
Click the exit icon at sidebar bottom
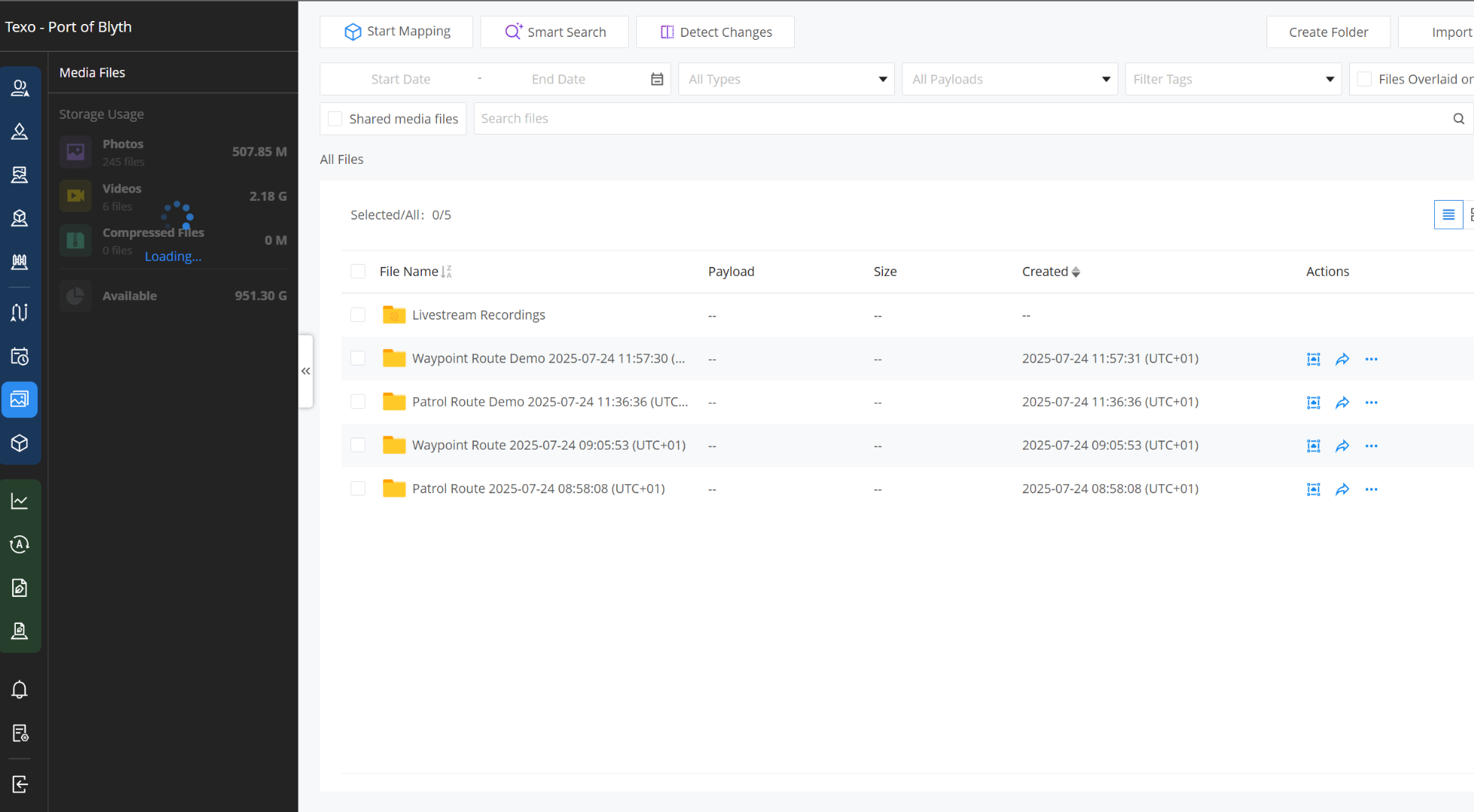pyautogui.click(x=20, y=784)
